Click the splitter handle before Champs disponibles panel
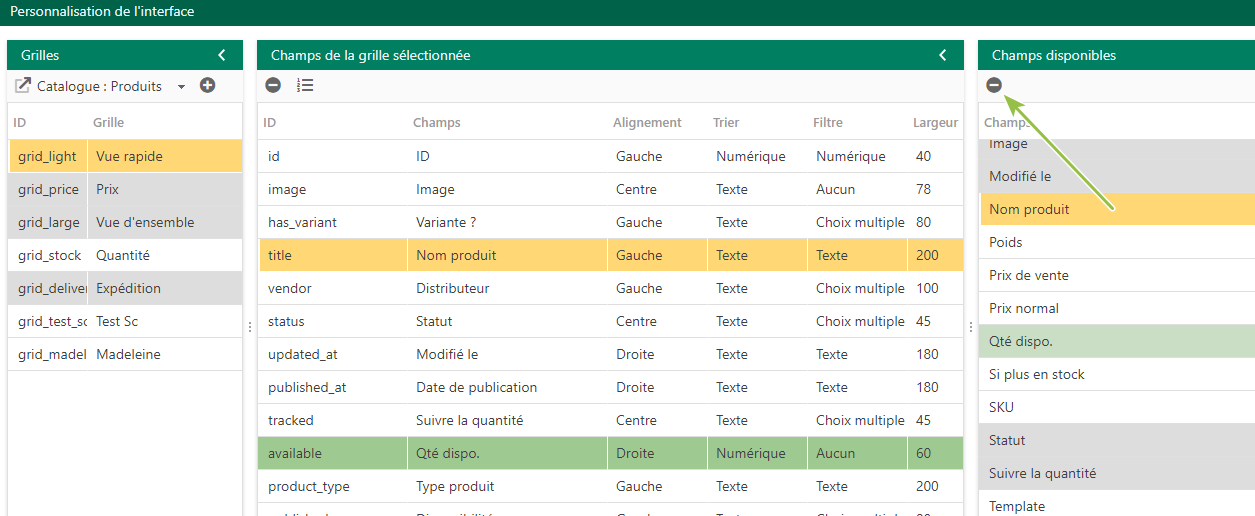 (970, 327)
